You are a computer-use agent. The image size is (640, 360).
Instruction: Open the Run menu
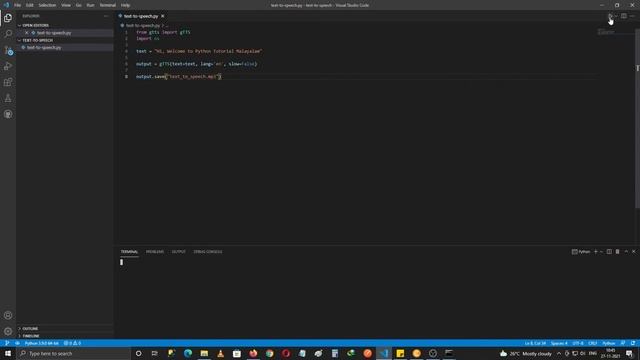90,5
